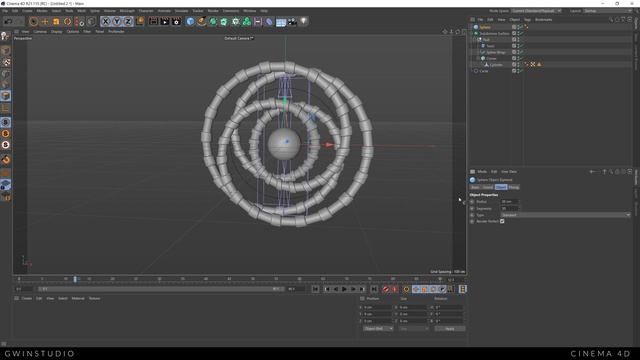Switch to the Basic tab
The width and height of the screenshot is (640, 360).
[x=476, y=187]
